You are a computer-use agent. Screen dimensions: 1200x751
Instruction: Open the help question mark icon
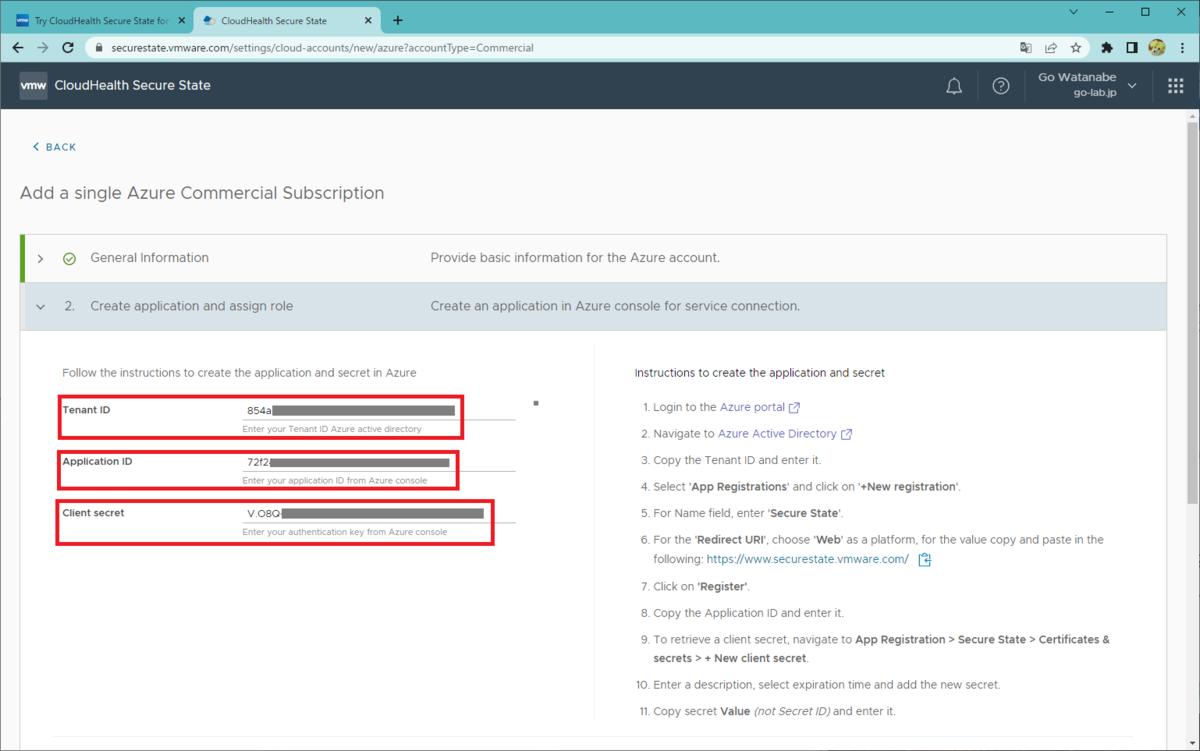tap(1001, 86)
